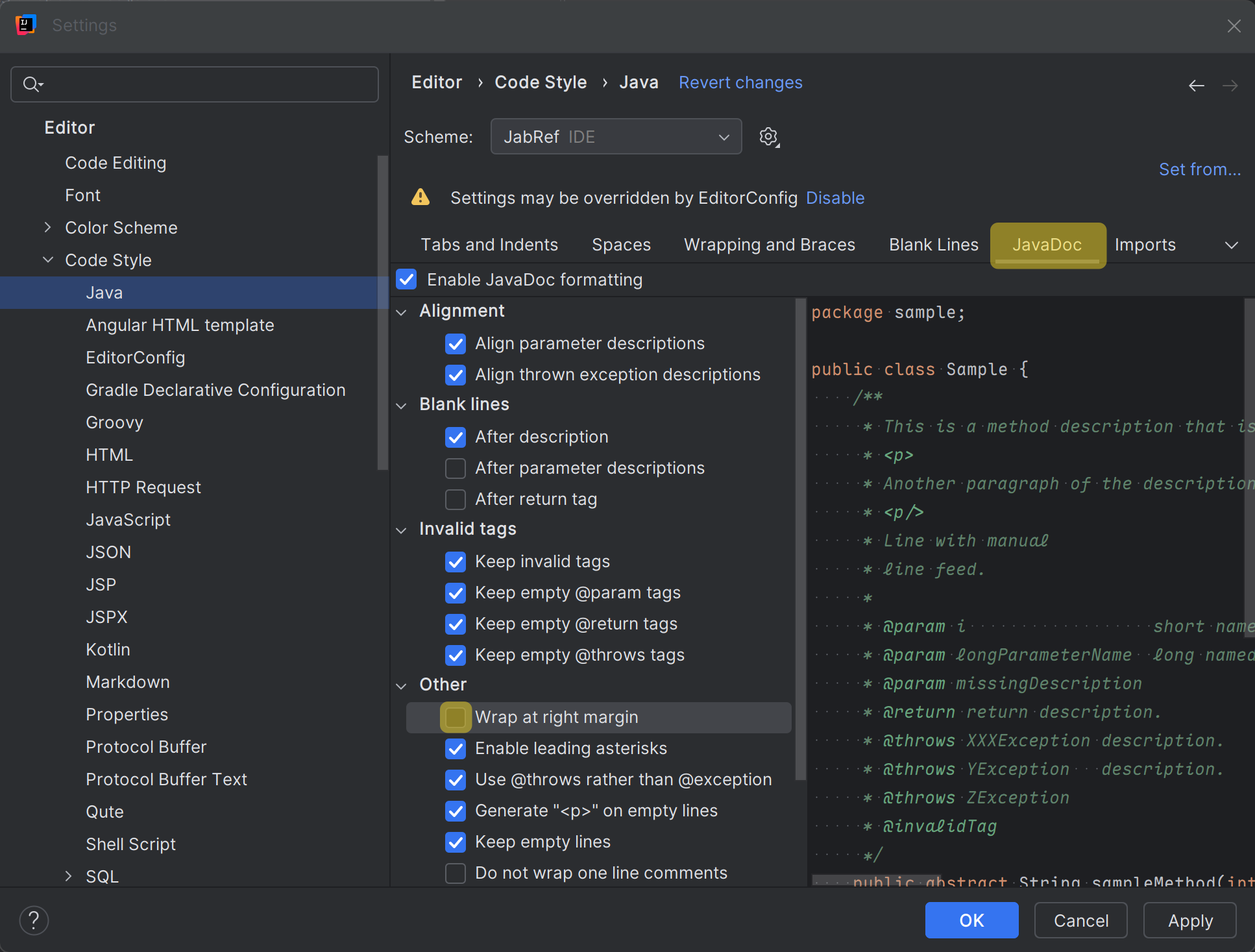Select Protocol Buffer Text code style
The image size is (1255, 952).
(x=166, y=779)
